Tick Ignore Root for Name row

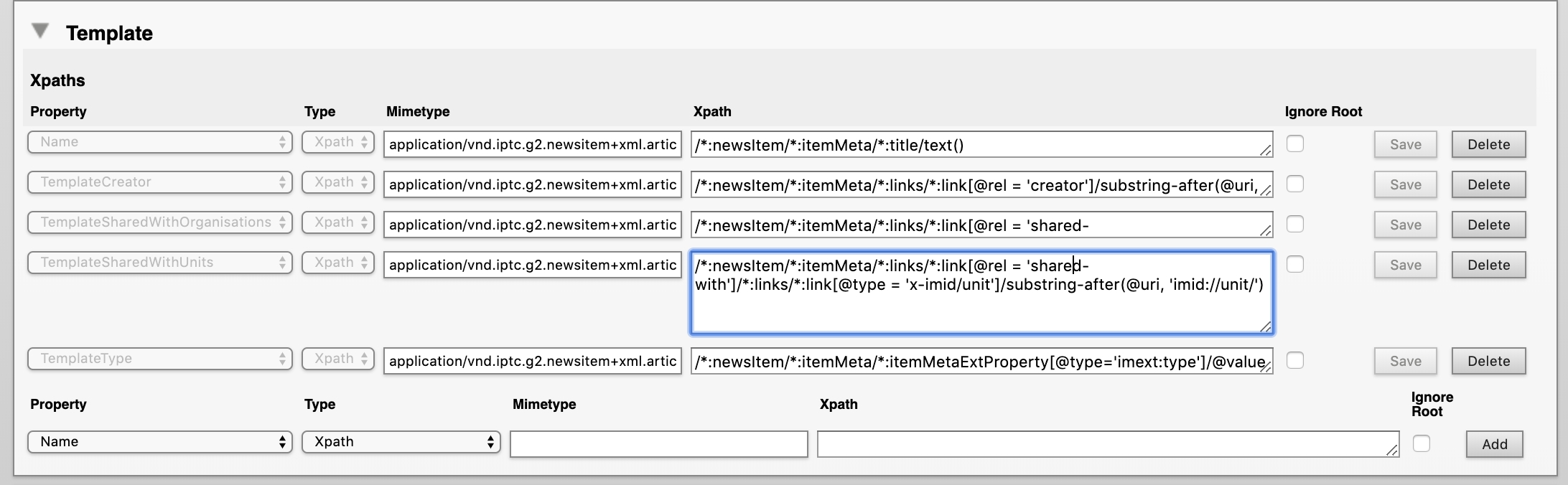[1295, 144]
